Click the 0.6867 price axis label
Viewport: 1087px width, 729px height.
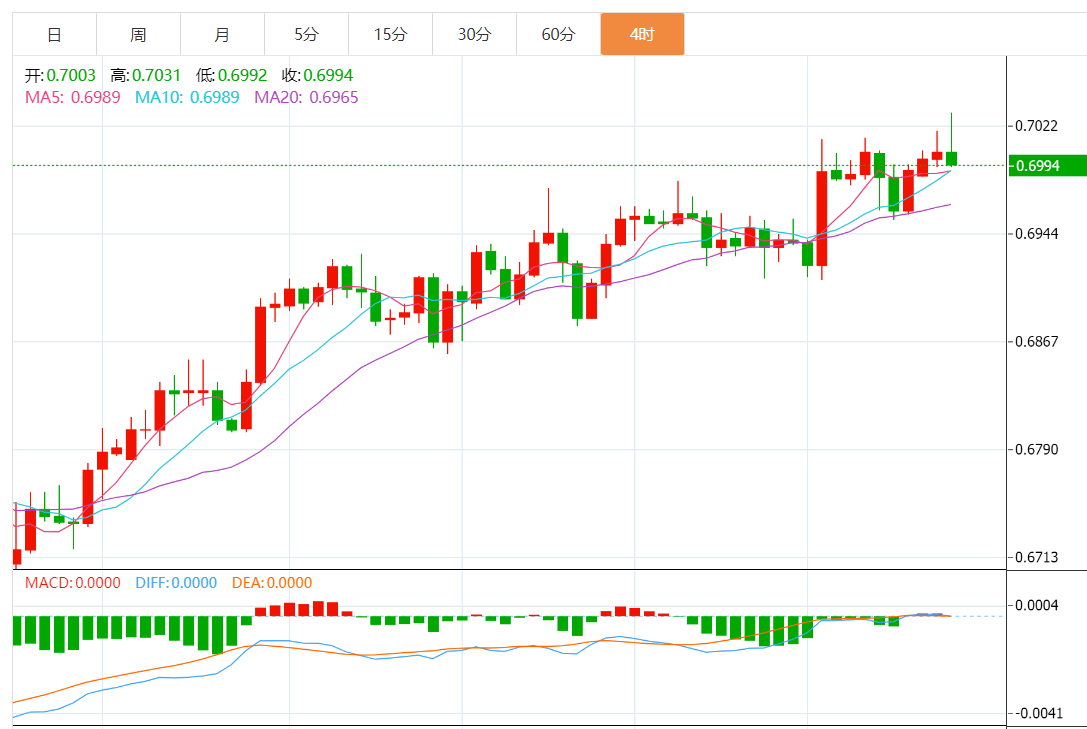click(x=1036, y=342)
